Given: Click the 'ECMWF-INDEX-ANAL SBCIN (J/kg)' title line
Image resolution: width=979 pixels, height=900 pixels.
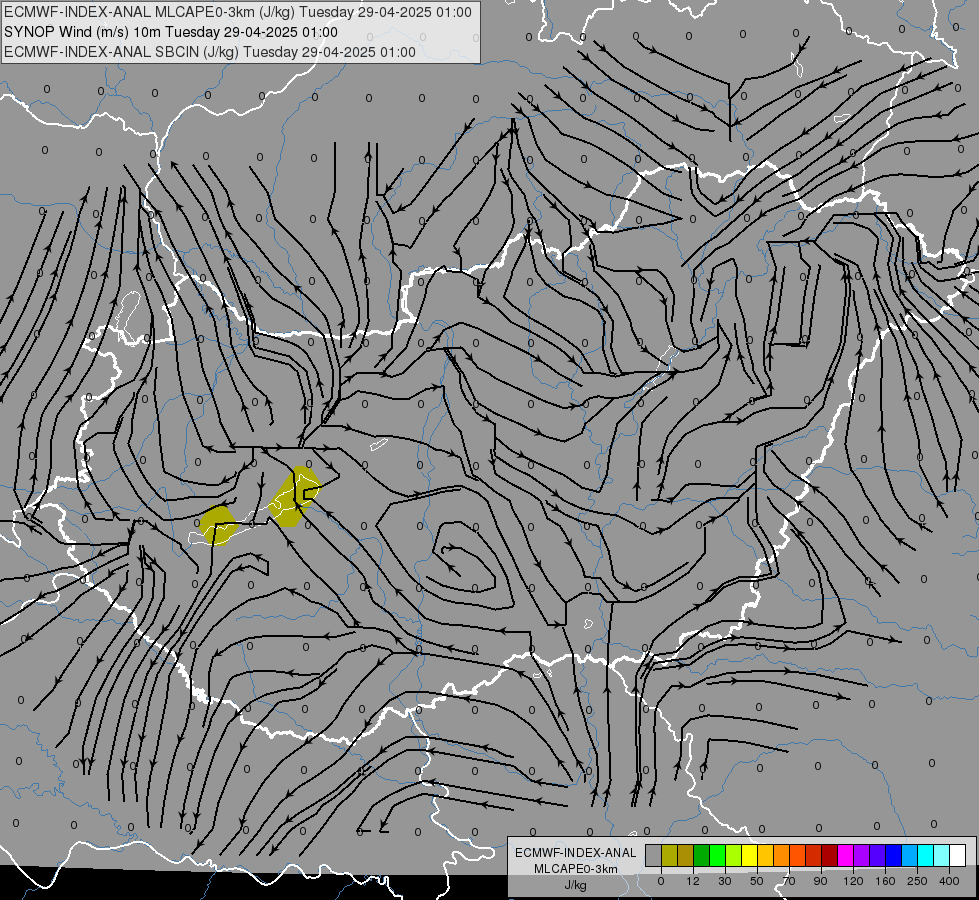Looking at the screenshot, I should pyautogui.click(x=210, y=52).
